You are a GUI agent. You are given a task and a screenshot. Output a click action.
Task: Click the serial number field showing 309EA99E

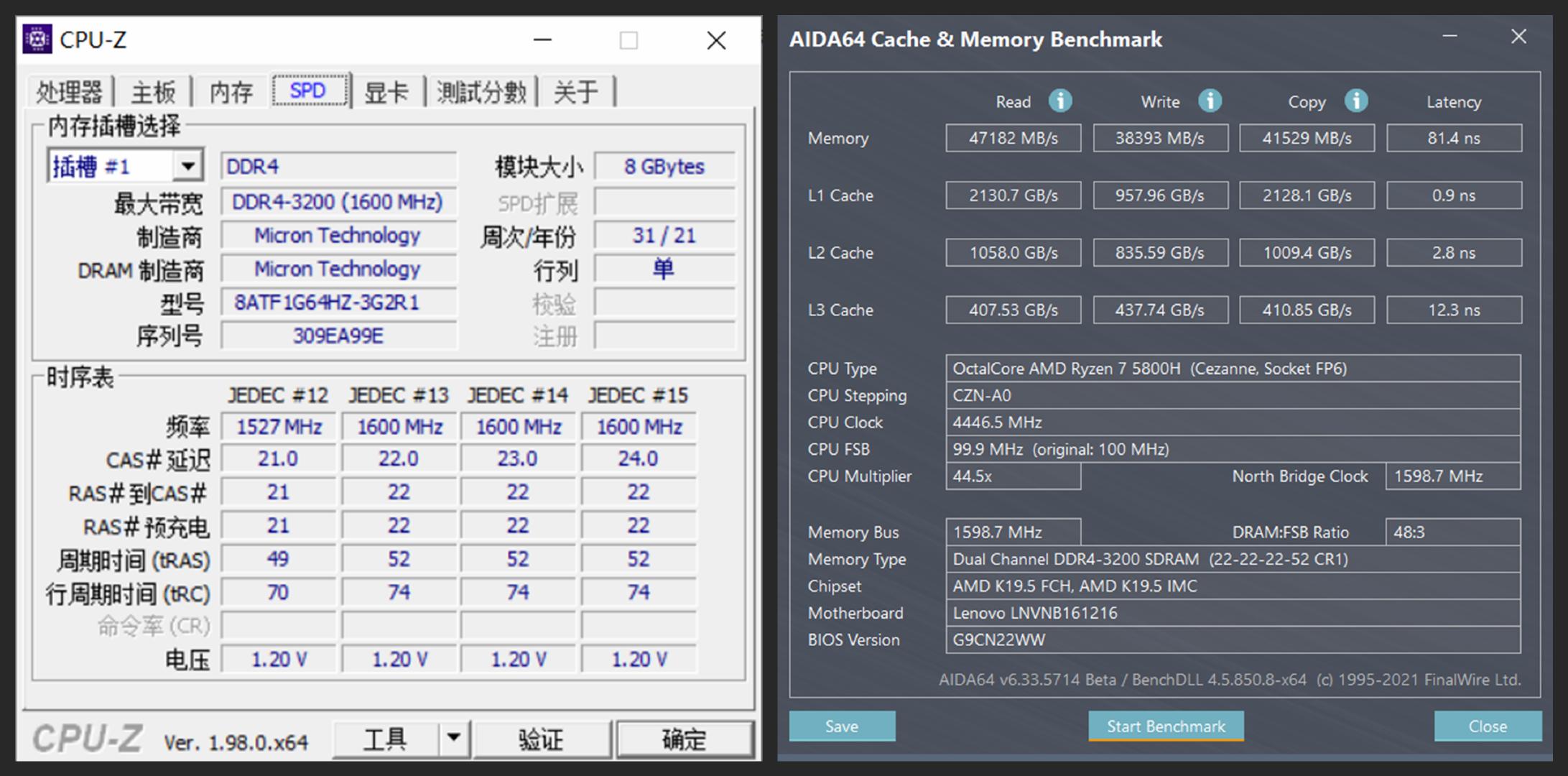pos(338,335)
